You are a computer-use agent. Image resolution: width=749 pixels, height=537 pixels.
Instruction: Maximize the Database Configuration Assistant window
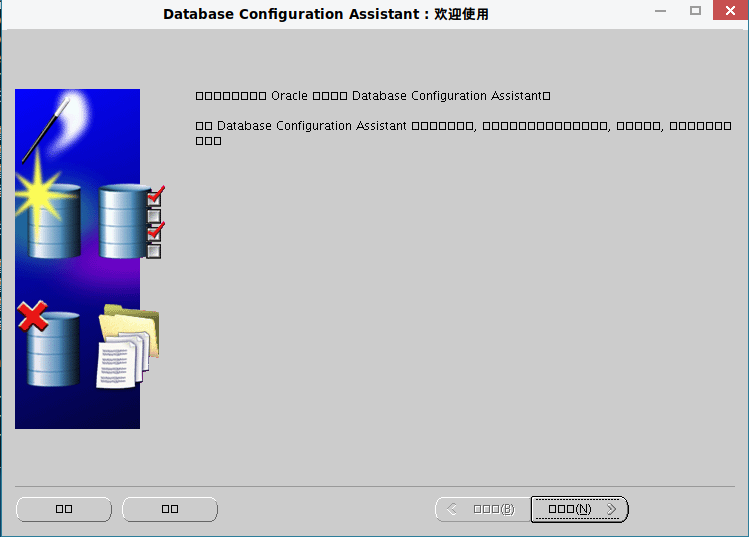click(696, 10)
